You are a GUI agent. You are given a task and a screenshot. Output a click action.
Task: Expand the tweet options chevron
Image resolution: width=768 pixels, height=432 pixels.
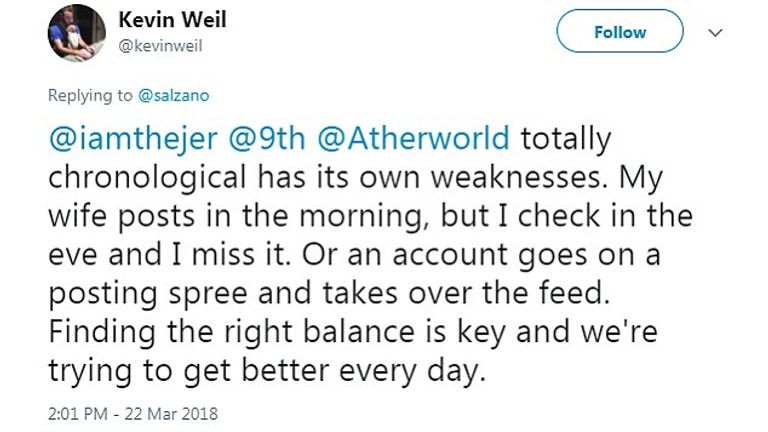(715, 32)
